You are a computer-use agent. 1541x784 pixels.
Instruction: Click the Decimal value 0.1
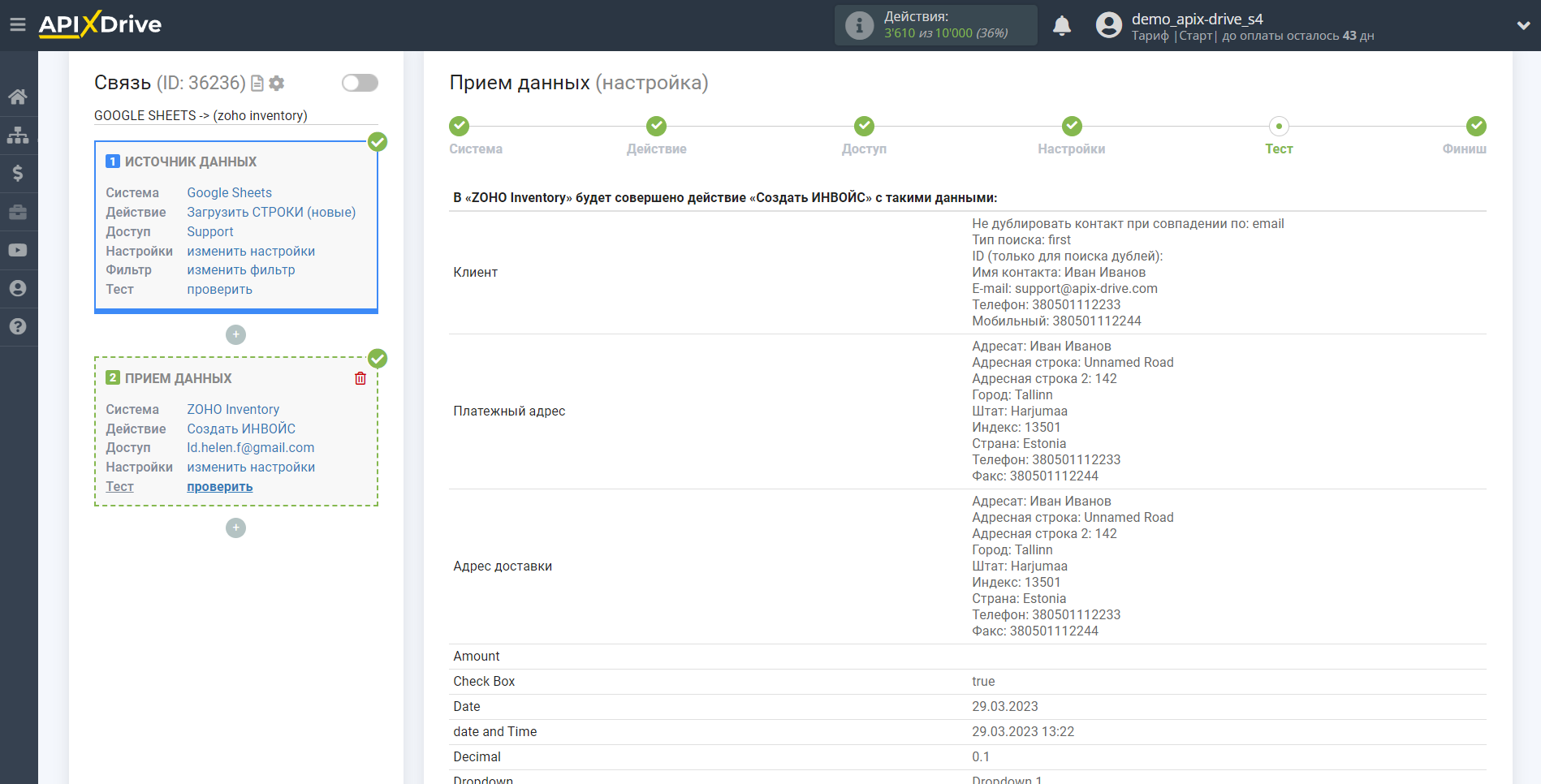click(x=981, y=756)
